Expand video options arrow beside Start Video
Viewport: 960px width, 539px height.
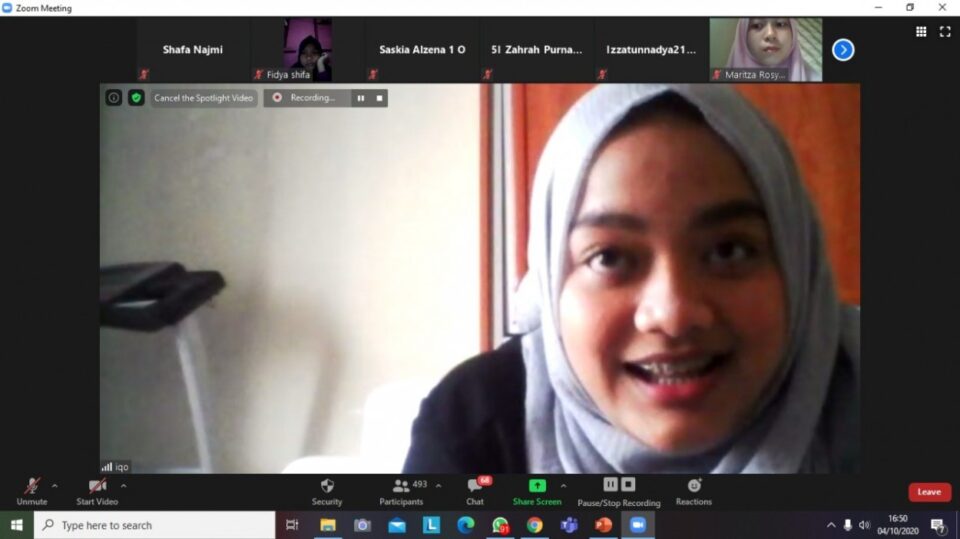click(124, 486)
